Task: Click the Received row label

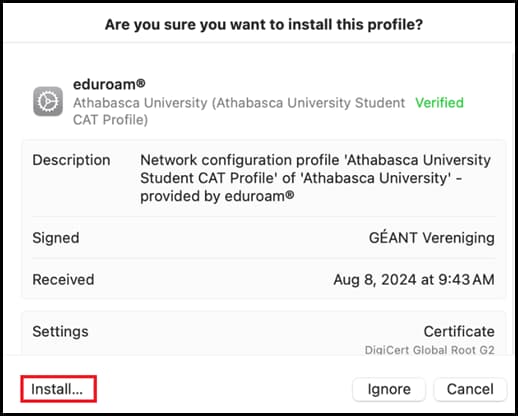Action: pos(63,280)
